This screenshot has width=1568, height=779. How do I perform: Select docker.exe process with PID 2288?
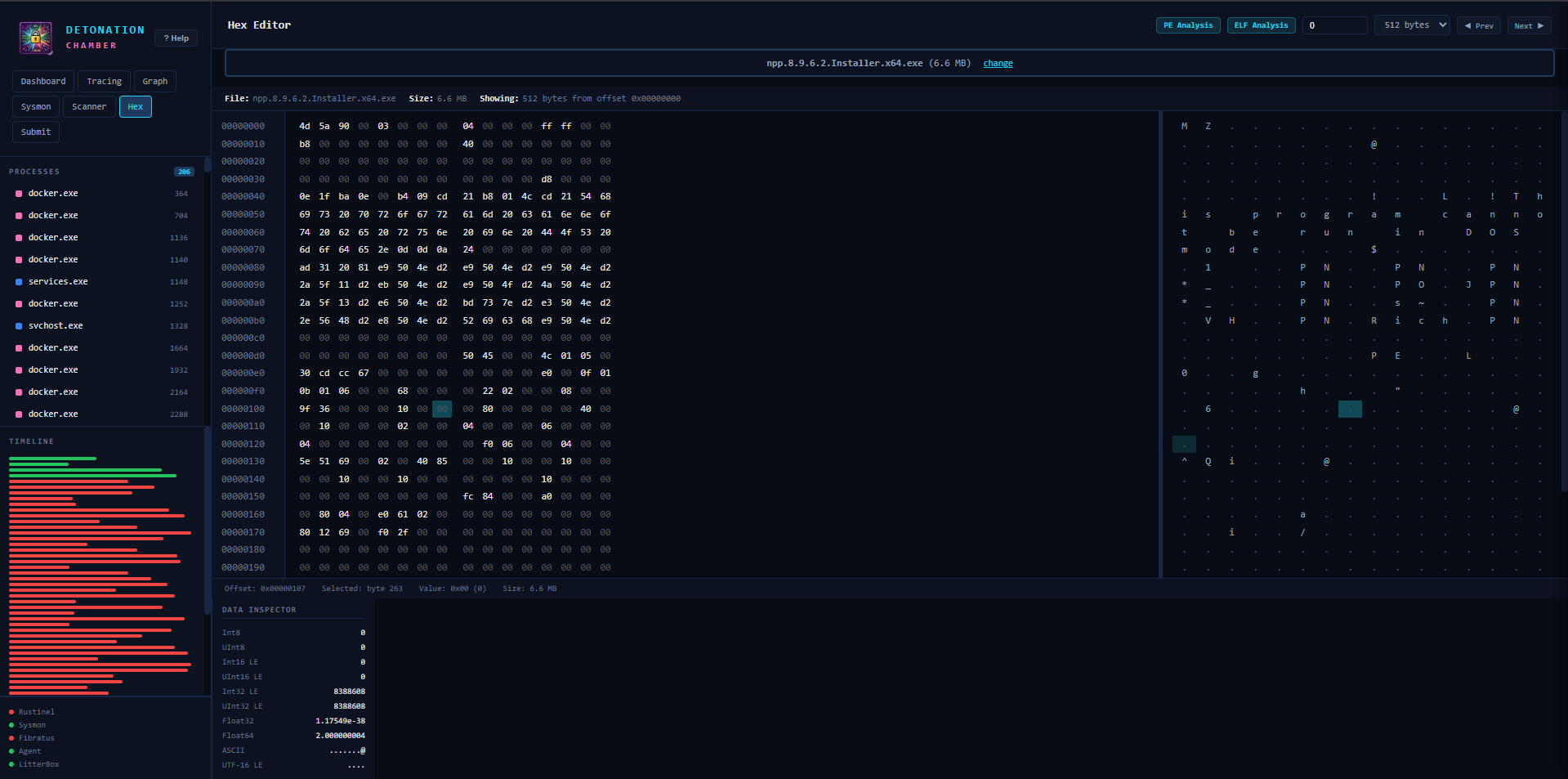pyautogui.click(x=102, y=414)
